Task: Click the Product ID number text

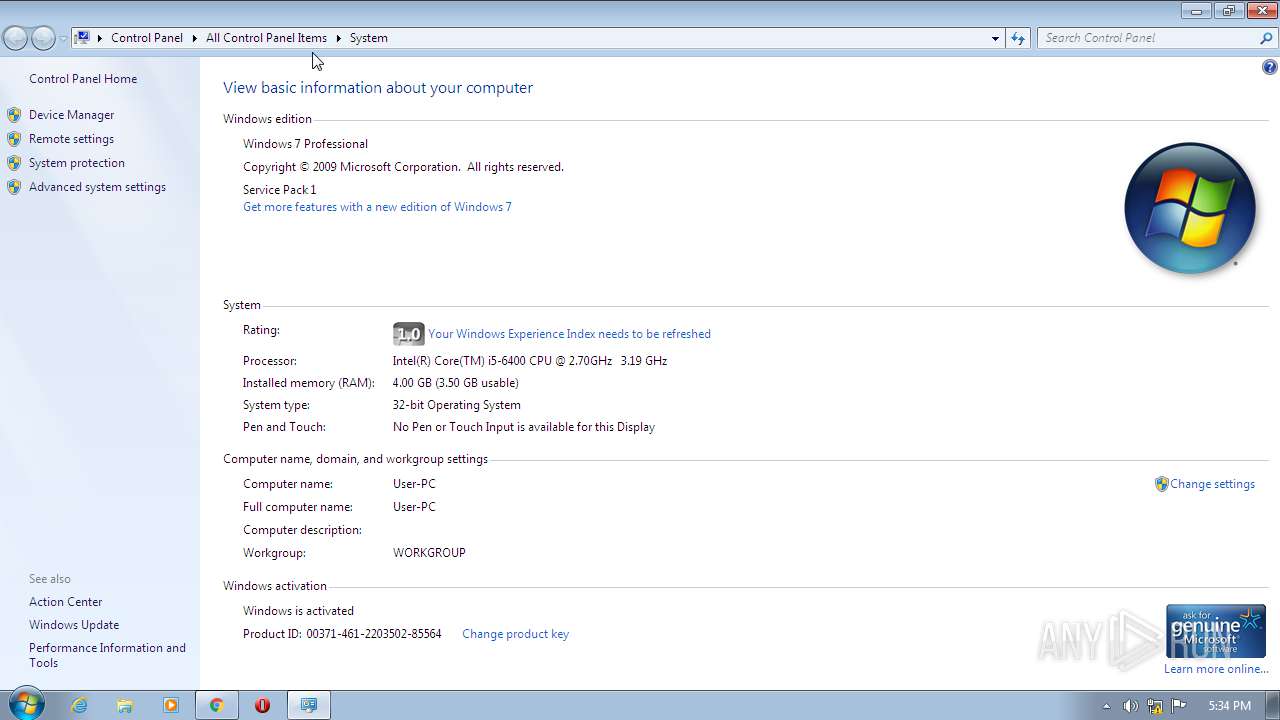Action: [373, 634]
